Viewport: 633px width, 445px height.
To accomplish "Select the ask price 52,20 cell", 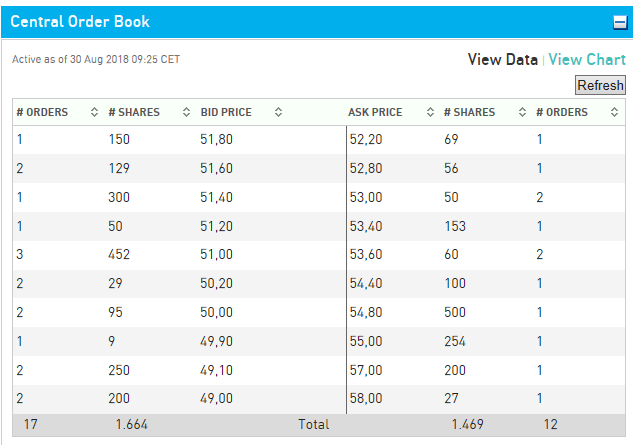I will coord(366,140).
